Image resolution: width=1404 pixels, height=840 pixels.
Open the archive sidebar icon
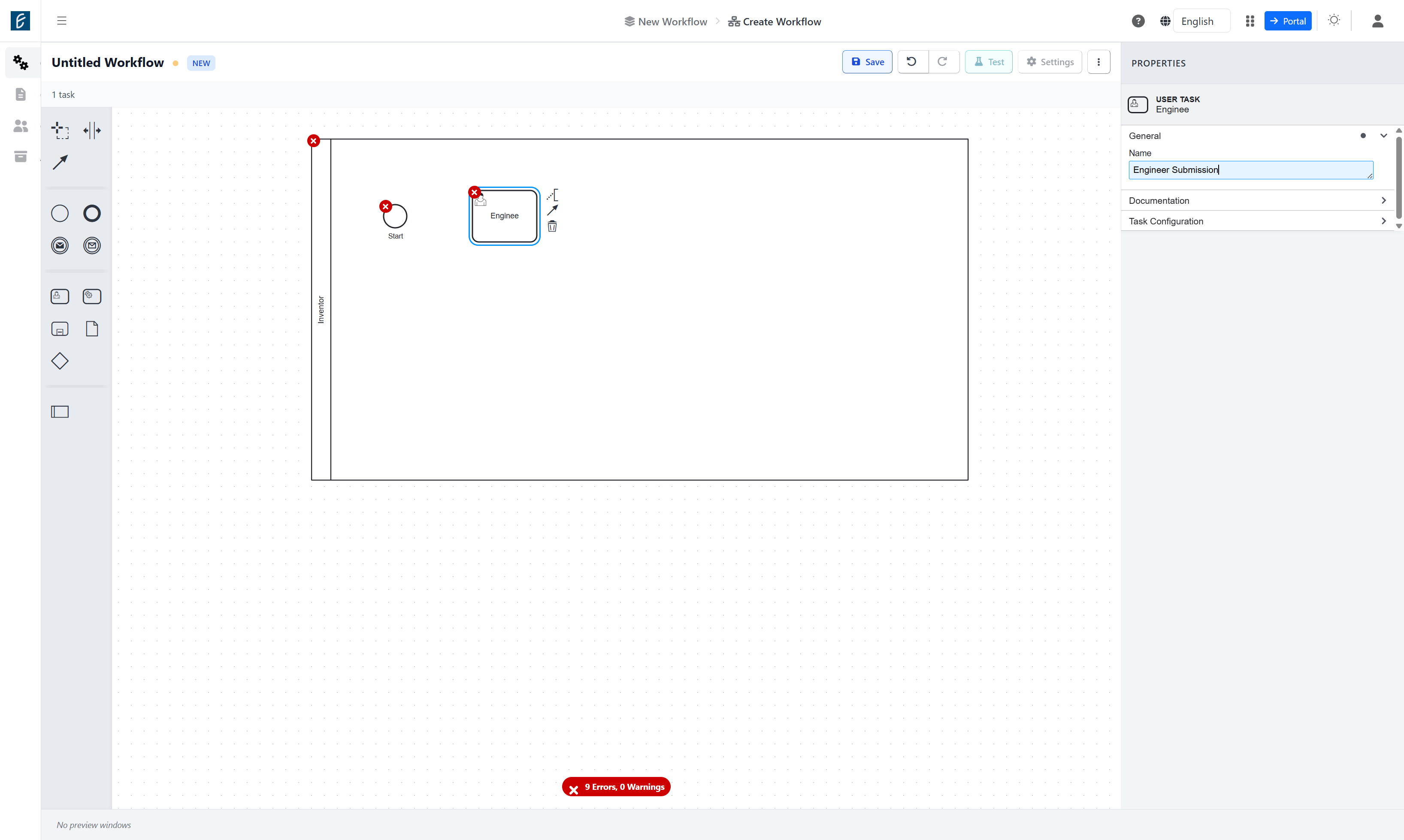[x=21, y=156]
